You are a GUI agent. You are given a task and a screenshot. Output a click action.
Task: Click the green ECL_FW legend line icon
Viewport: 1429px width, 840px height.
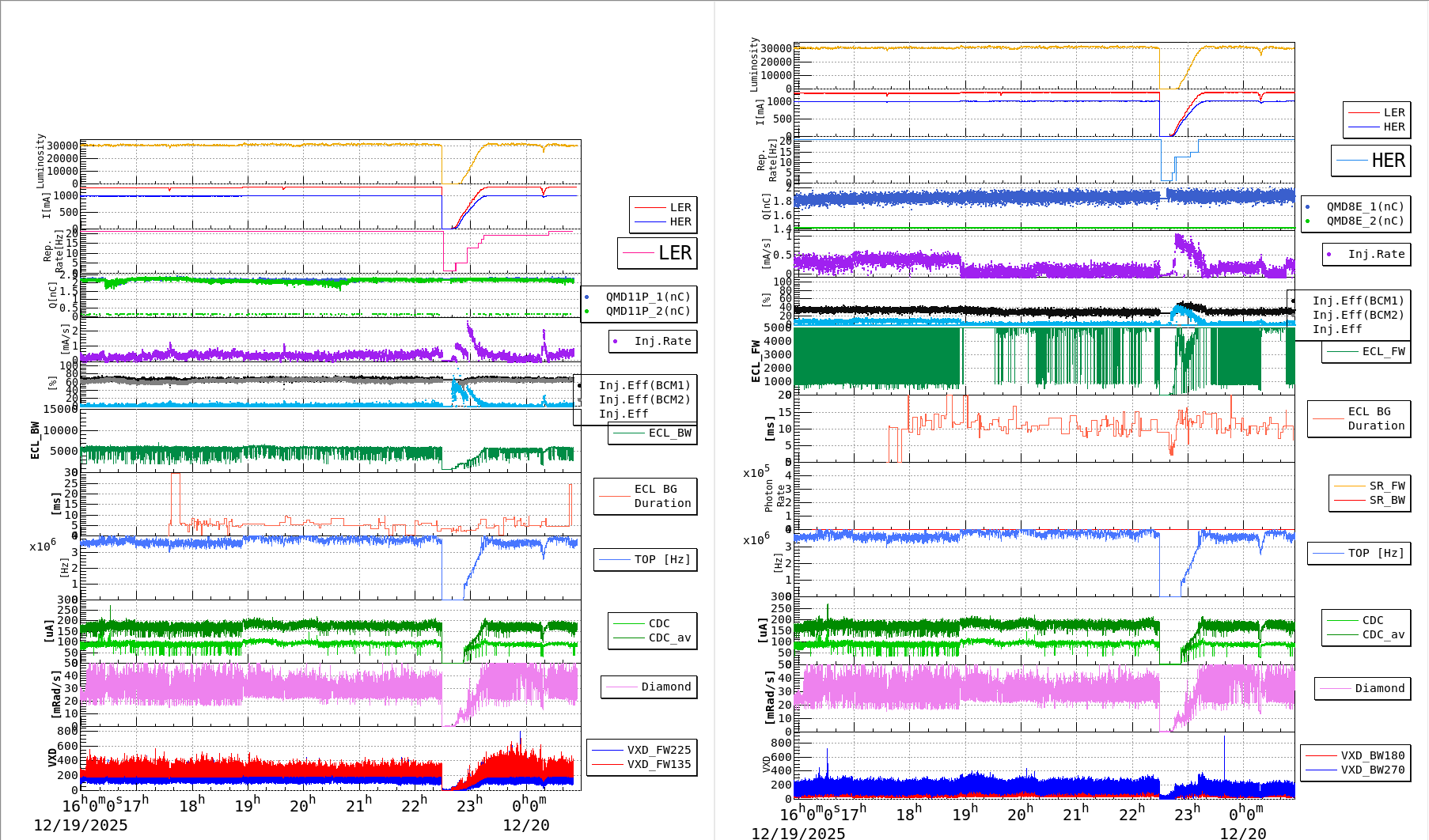1344,351
